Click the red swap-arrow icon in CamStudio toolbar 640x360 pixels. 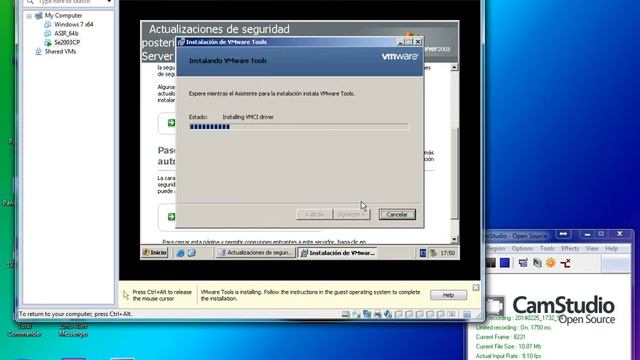(x=565, y=263)
